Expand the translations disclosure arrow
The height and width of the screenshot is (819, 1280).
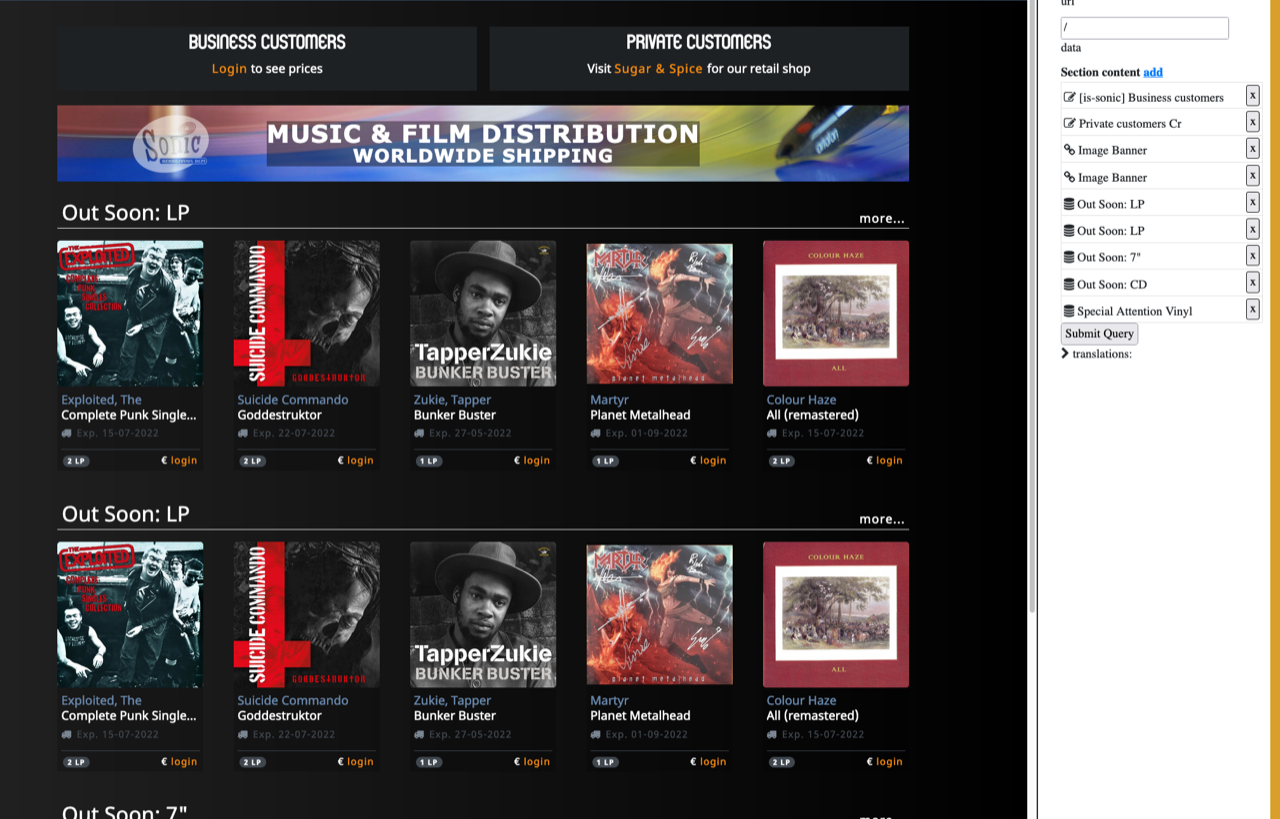[1065, 353]
